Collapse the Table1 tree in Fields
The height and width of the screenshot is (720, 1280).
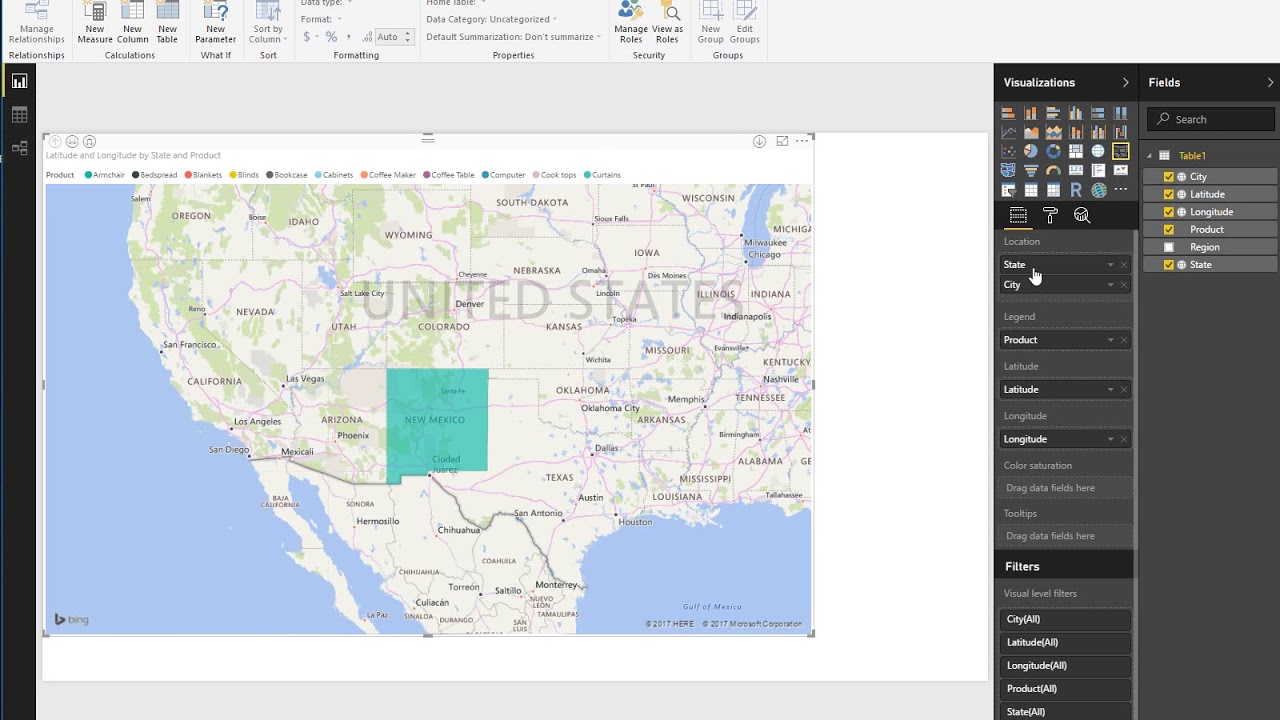click(1150, 156)
